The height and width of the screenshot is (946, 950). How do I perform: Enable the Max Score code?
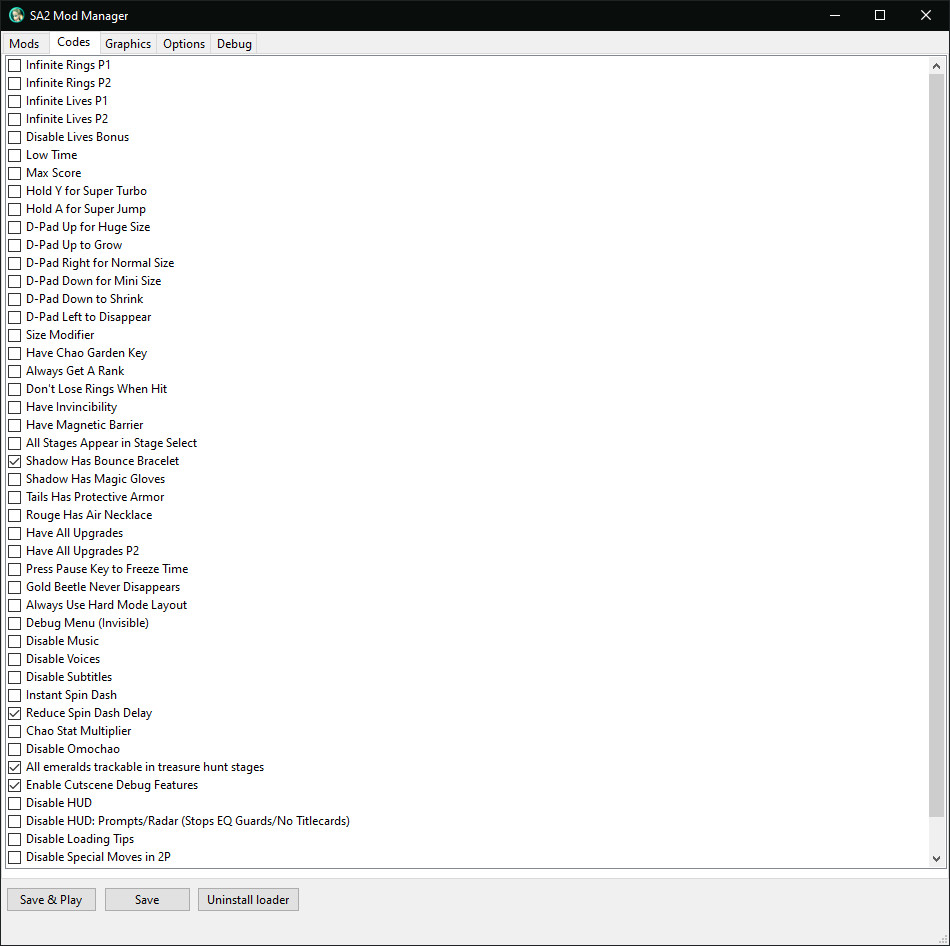coord(15,173)
